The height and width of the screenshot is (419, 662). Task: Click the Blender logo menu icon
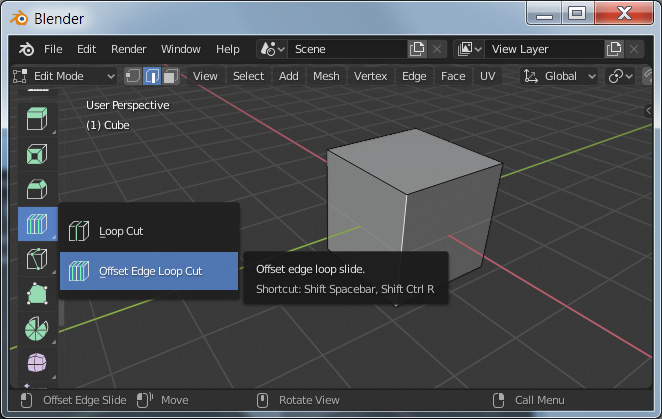(x=26, y=49)
